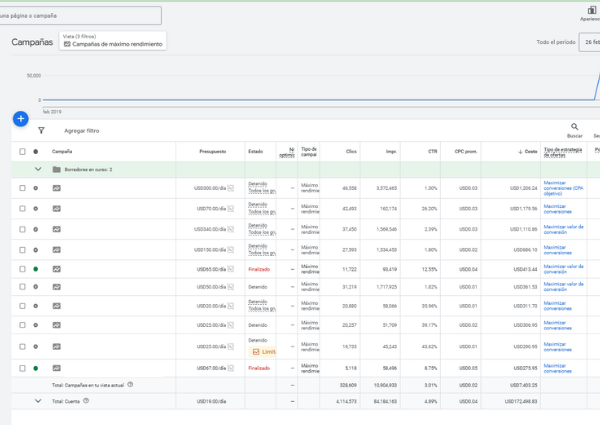Click the blue line at chart's right edge

coord(597,87)
